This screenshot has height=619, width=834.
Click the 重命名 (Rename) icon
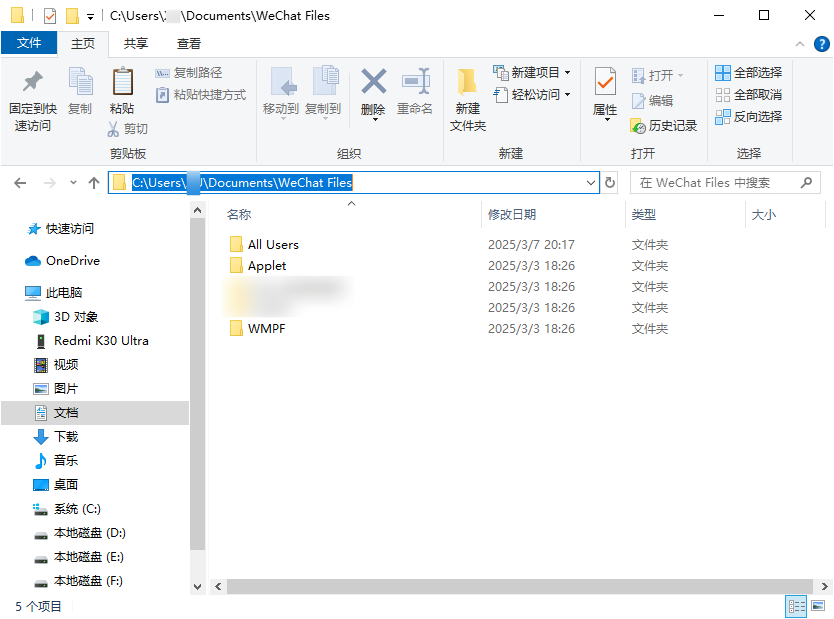point(416,95)
